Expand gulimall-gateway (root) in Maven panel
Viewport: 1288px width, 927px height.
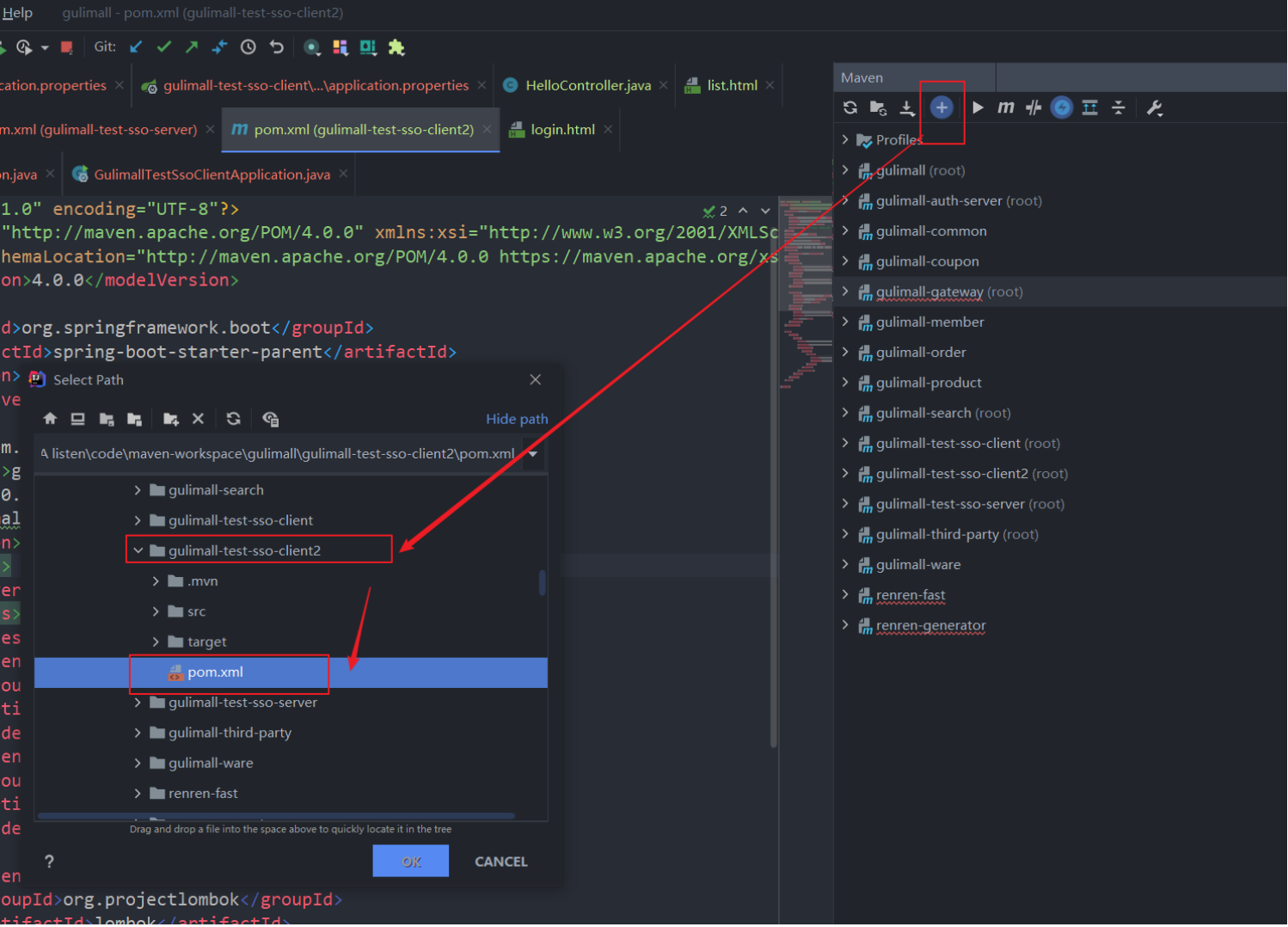(x=845, y=292)
